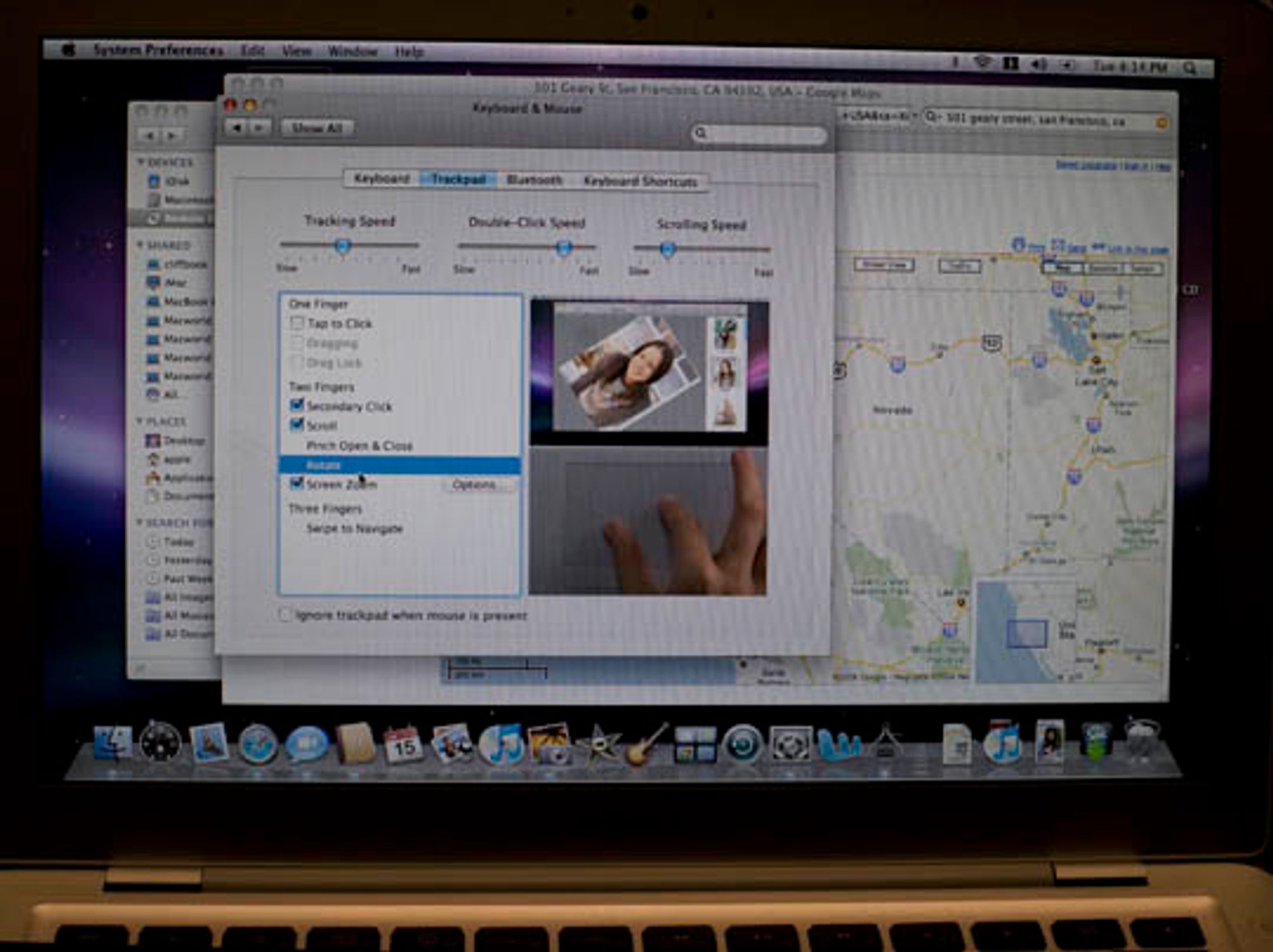This screenshot has height=952, width=1273.
Task: Open the Apple menu
Action: pyautogui.click(x=68, y=48)
